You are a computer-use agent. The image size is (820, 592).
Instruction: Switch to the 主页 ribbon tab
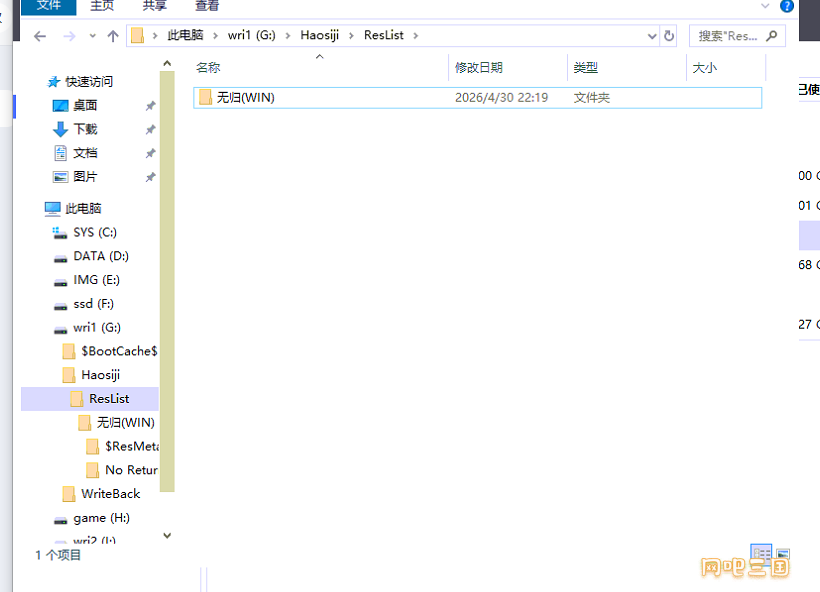tap(102, 6)
